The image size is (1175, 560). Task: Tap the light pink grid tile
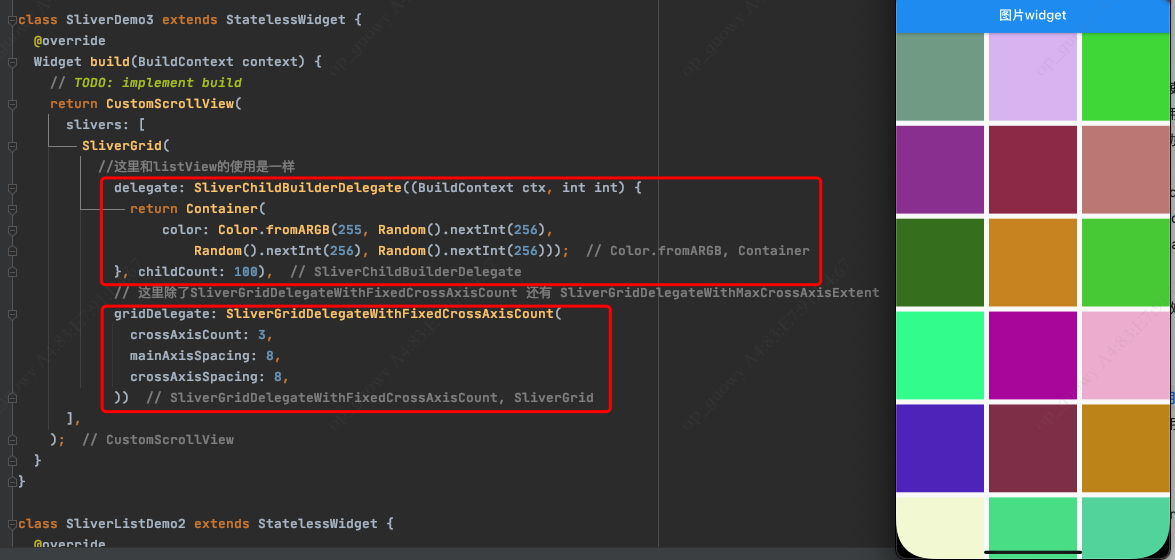1126,355
